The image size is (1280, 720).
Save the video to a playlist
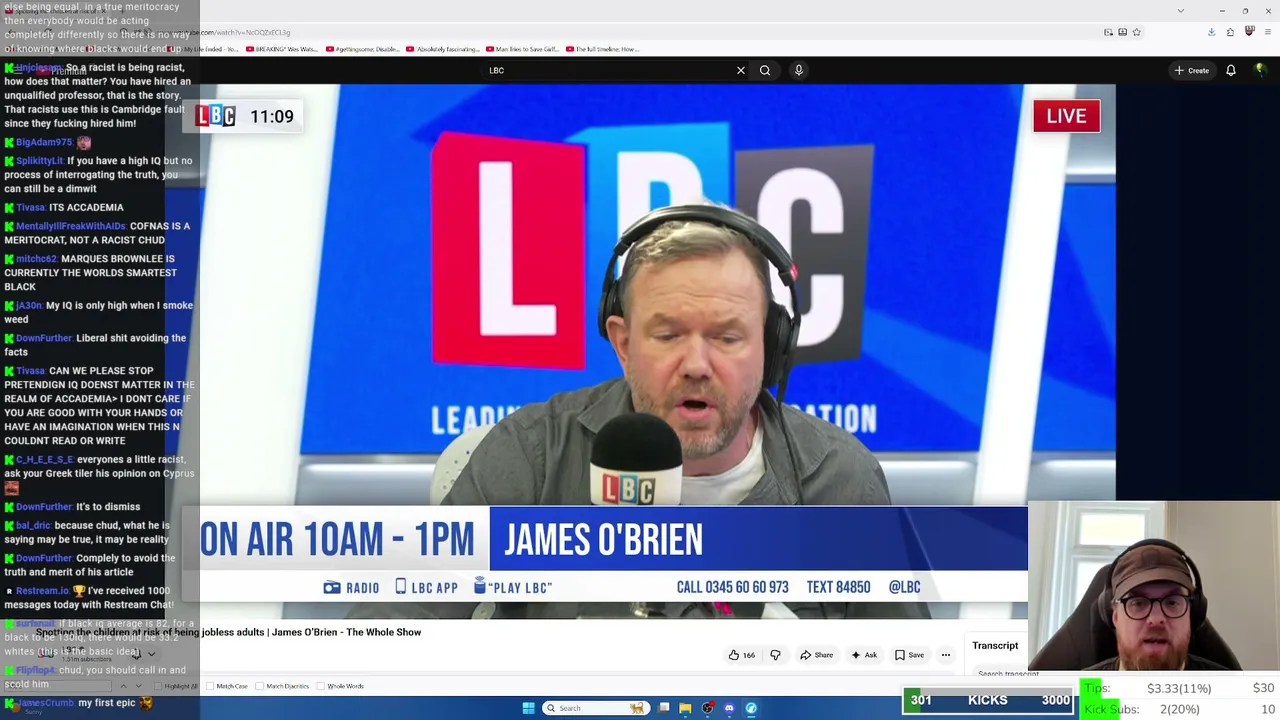coord(909,655)
